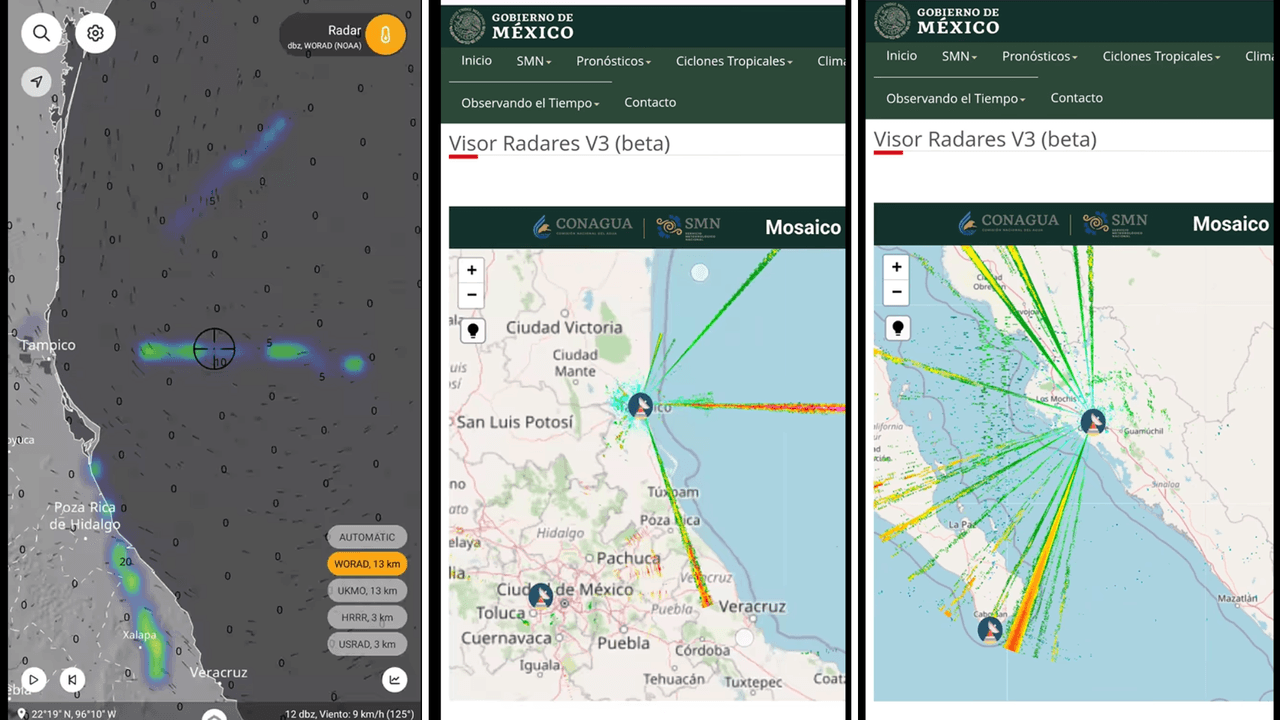Toggle the lightbulb basemap switch on right map
Screen dimensions: 1280x720
coord(897,327)
